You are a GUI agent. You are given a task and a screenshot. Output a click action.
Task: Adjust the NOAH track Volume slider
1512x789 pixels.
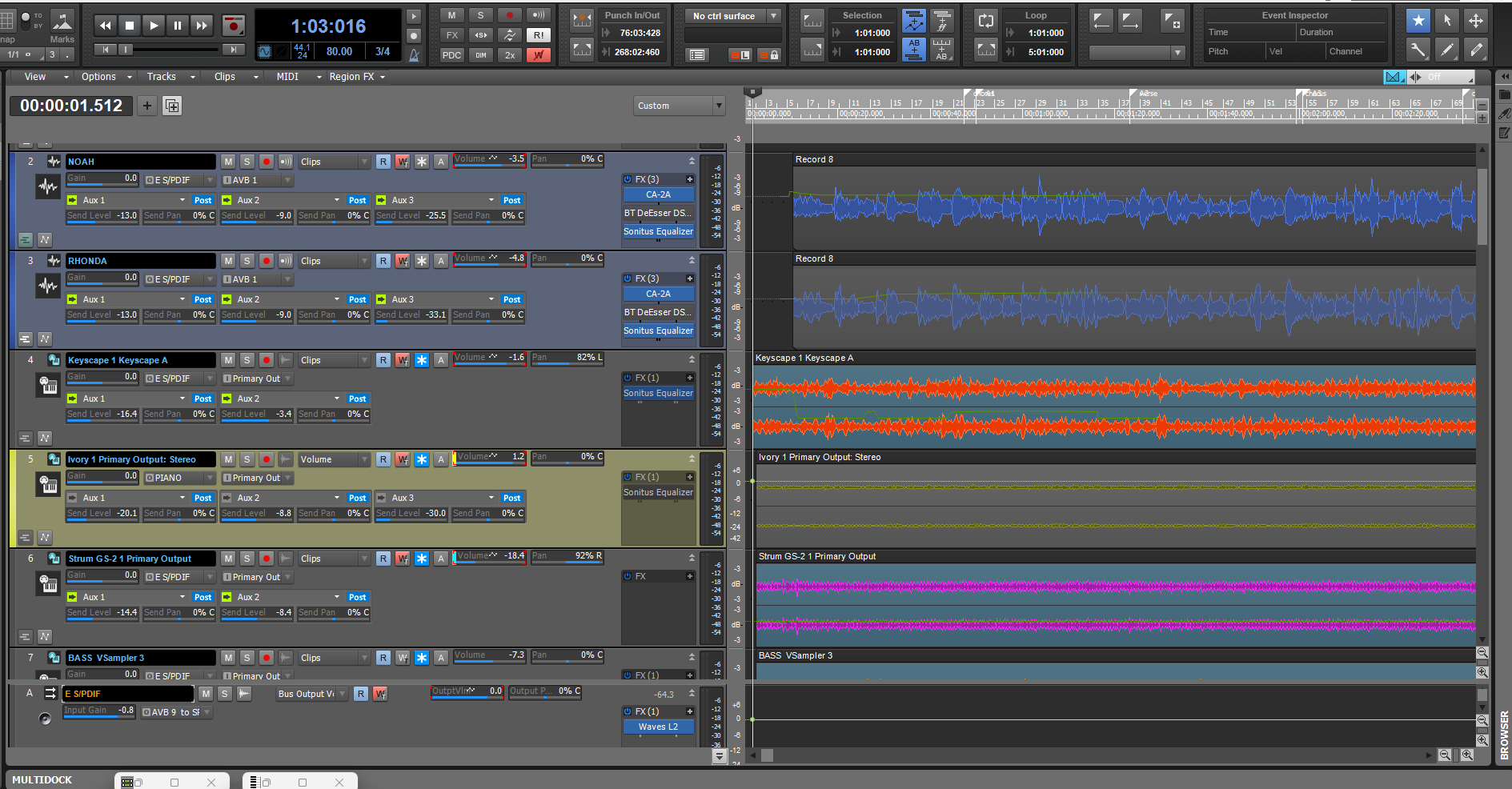pos(489,159)
